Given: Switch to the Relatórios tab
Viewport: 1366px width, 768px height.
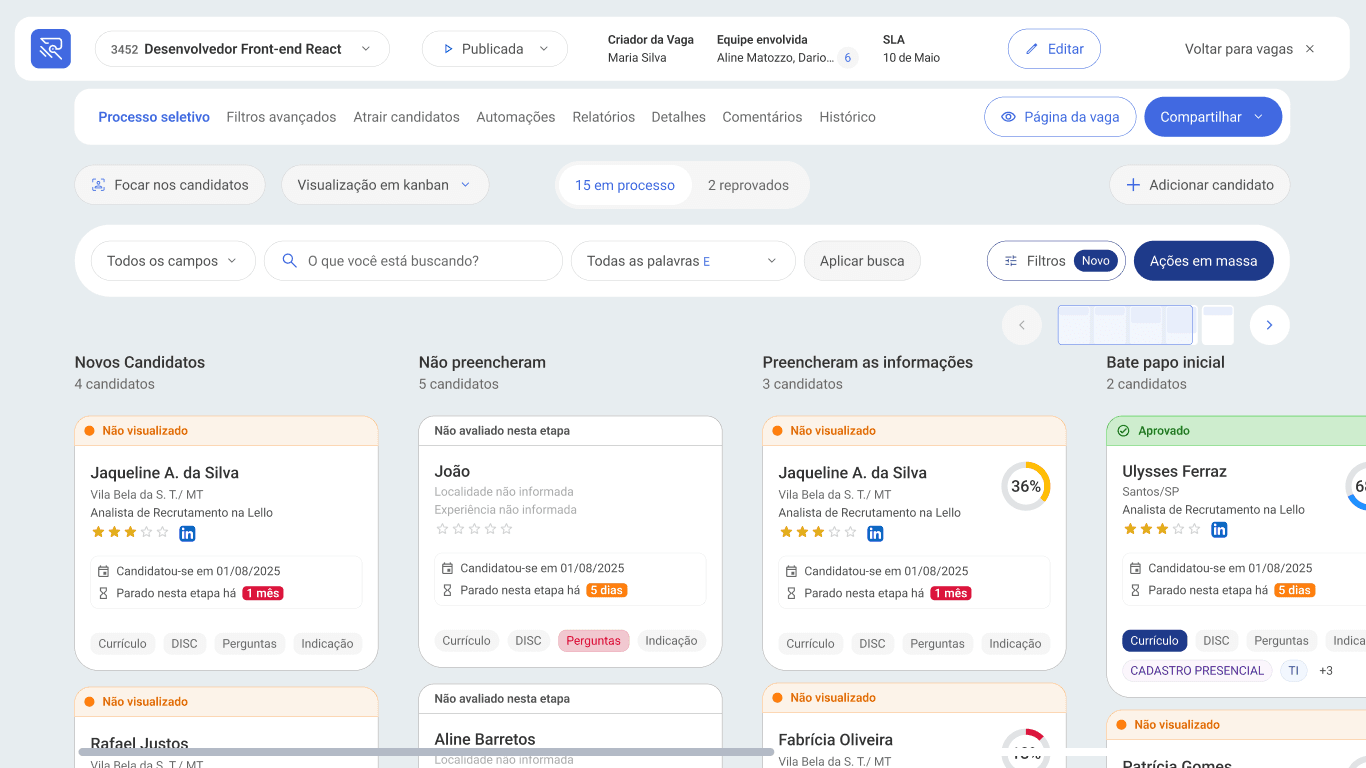Looking at the screenshot, I should [603, 116].
